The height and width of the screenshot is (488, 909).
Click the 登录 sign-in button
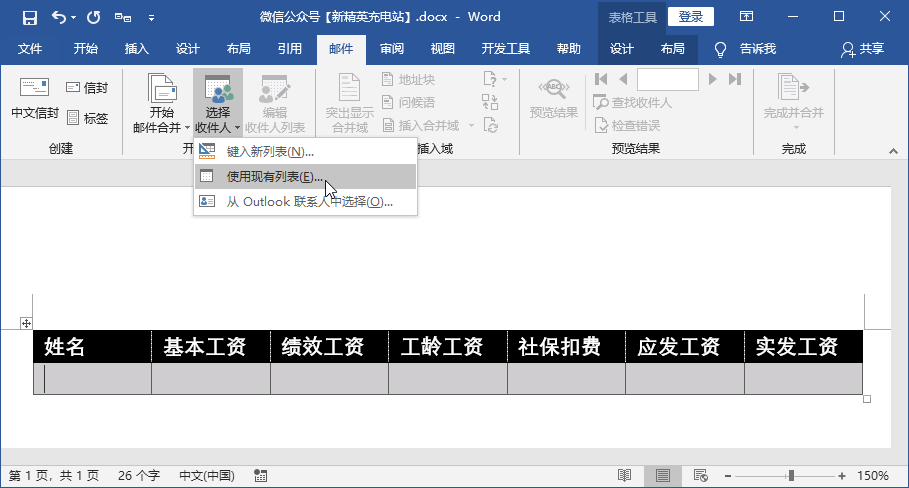(690, 17)
